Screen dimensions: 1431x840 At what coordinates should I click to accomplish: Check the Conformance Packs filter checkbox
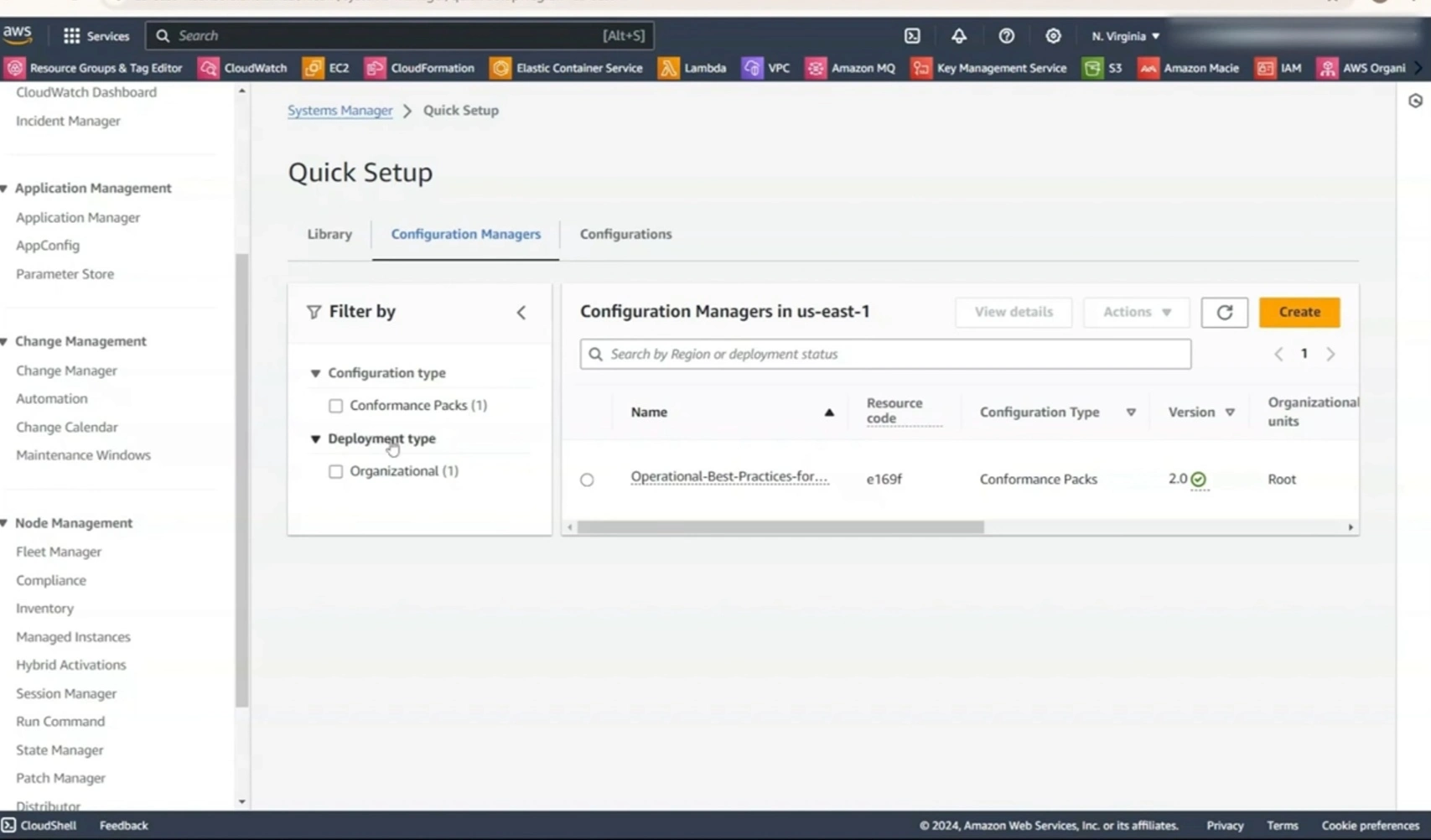click(x=336, y=406)
